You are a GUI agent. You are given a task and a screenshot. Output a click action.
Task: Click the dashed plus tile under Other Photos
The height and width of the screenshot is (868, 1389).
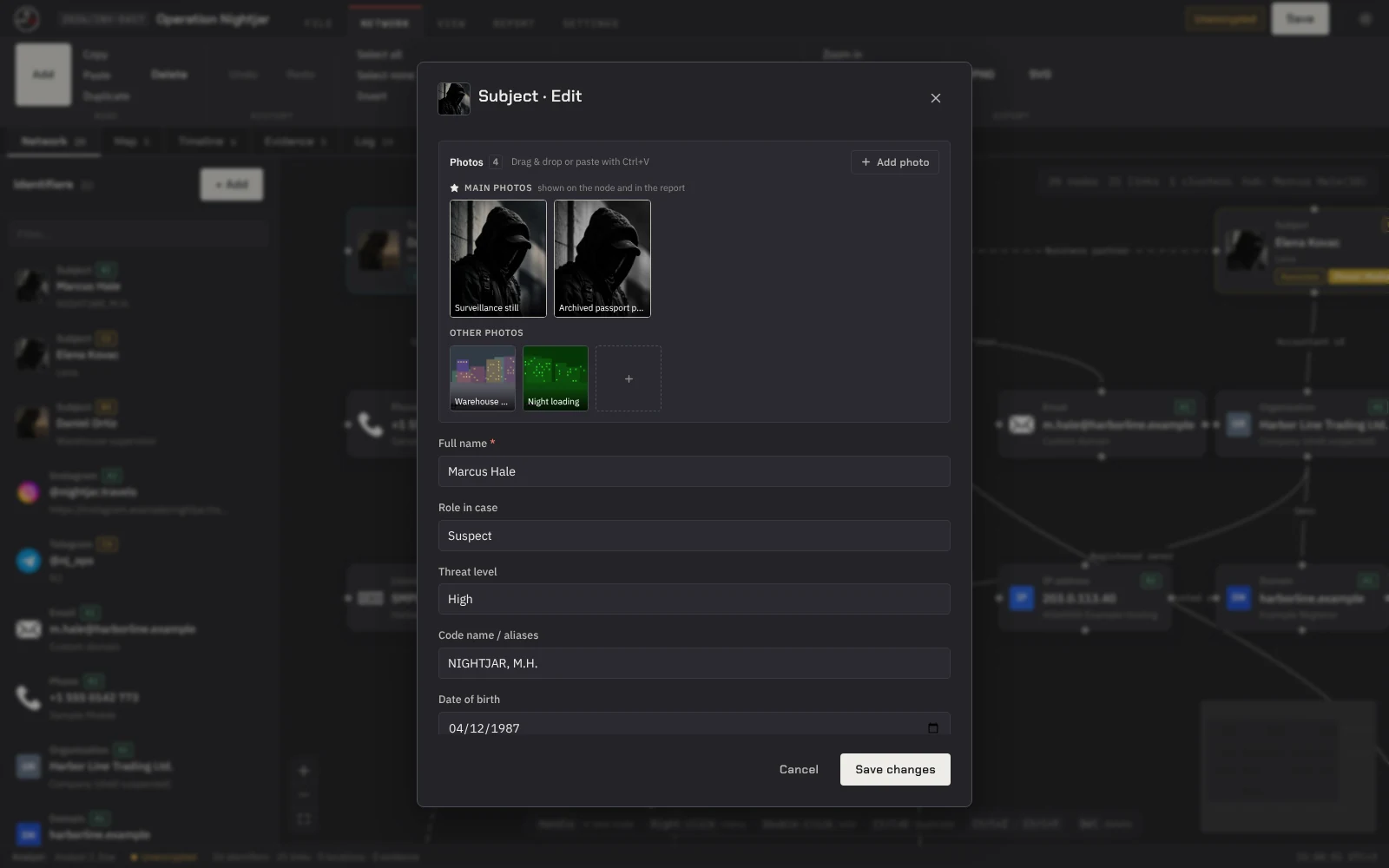click(629, 378)
